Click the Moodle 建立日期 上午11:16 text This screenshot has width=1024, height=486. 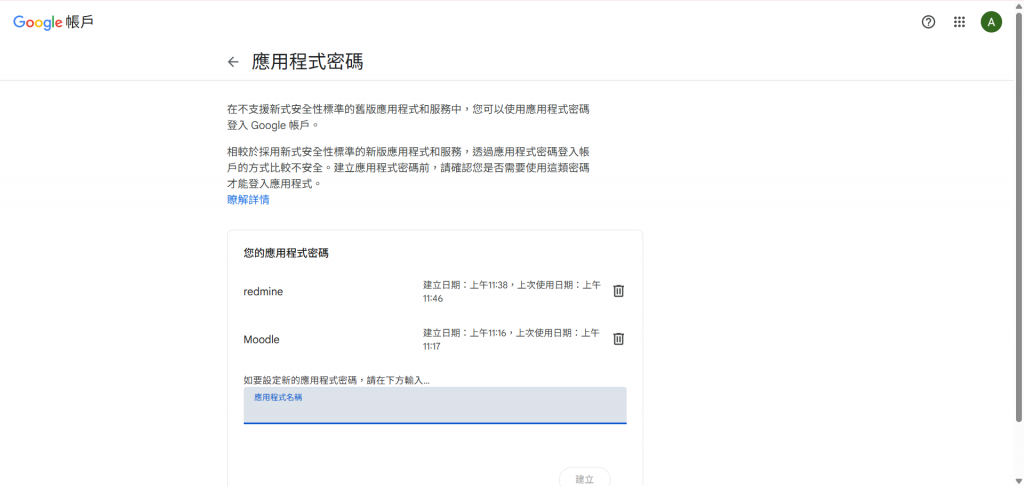click(x=511, y=340)
